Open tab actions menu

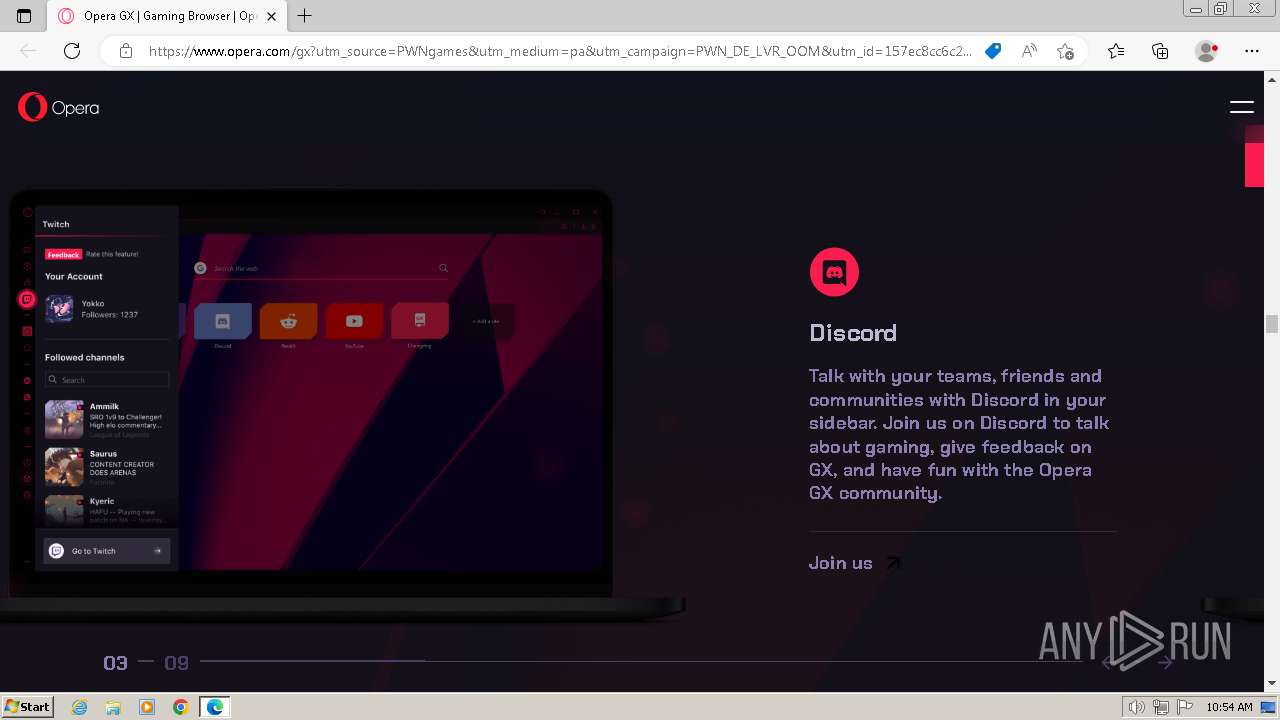(x=25, y=16)
